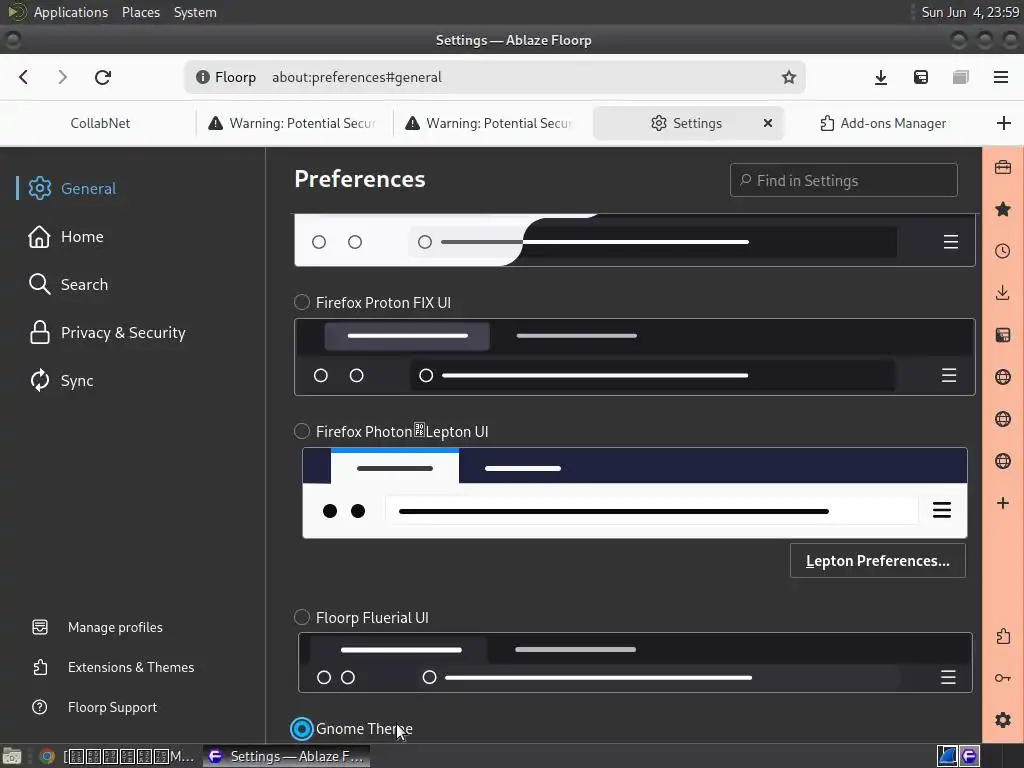
Task: Click the Firefox Proton FIX UI preview
Action: (x=635, y=357)
